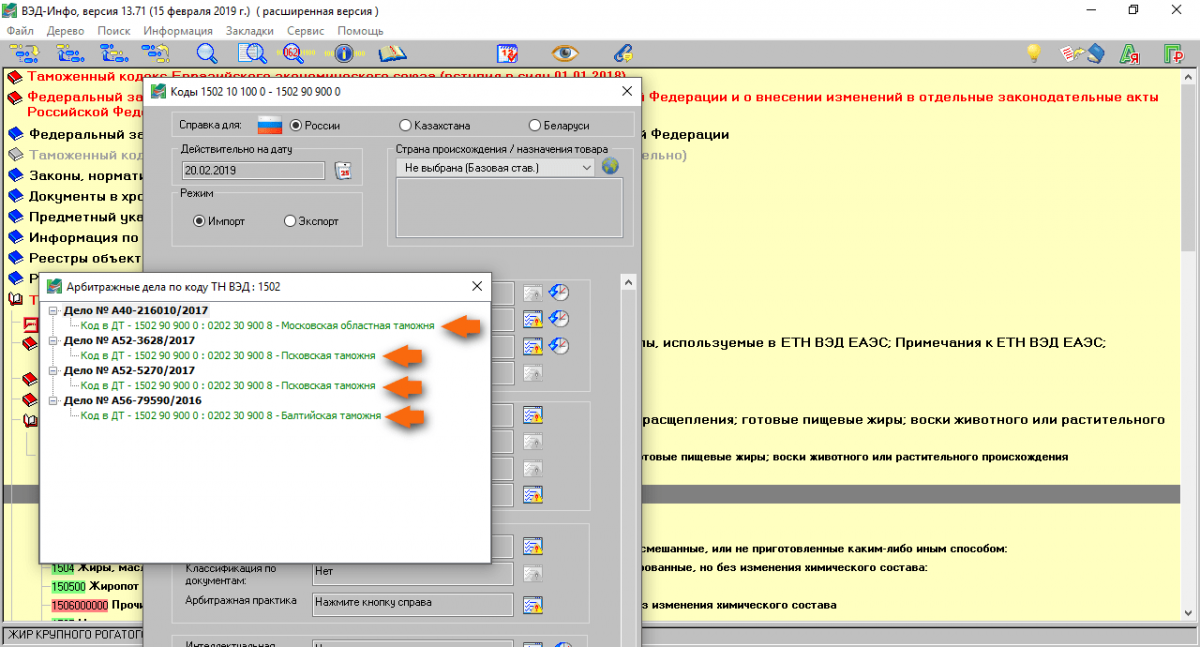Select the Казахстана radio button
Screen dimensions: 1200x647
click(405, 126)
